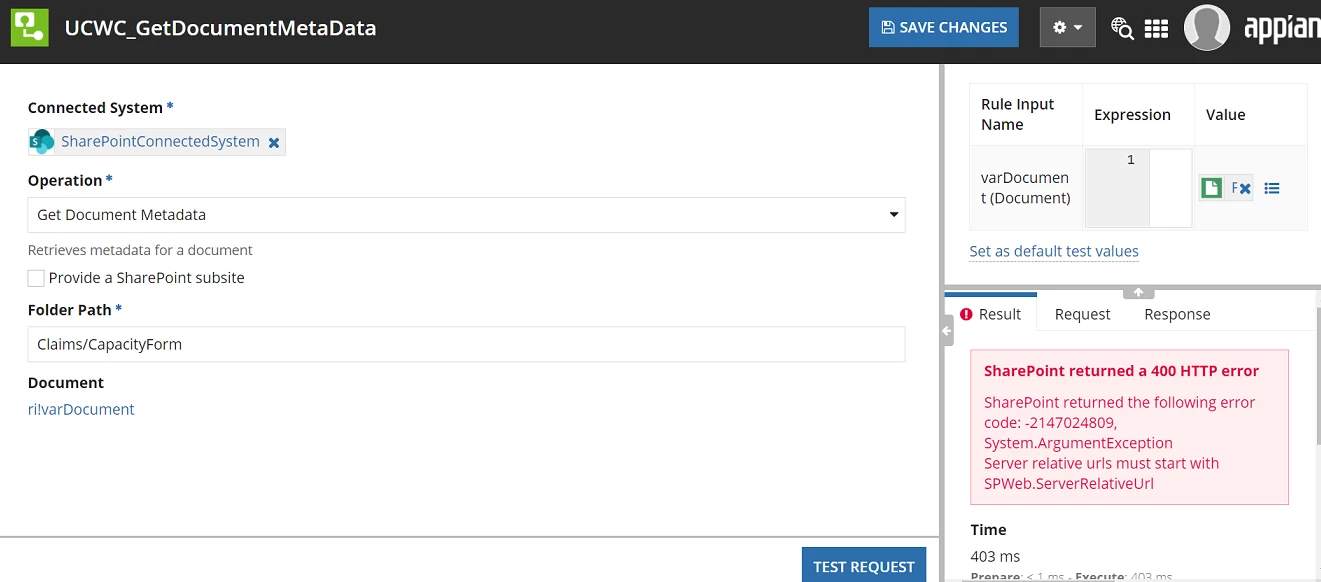Remove SharePointConnectedSystem with the x icon
Image resolution: width=1321 pixels, height=582 pixels.
[274, 143]
